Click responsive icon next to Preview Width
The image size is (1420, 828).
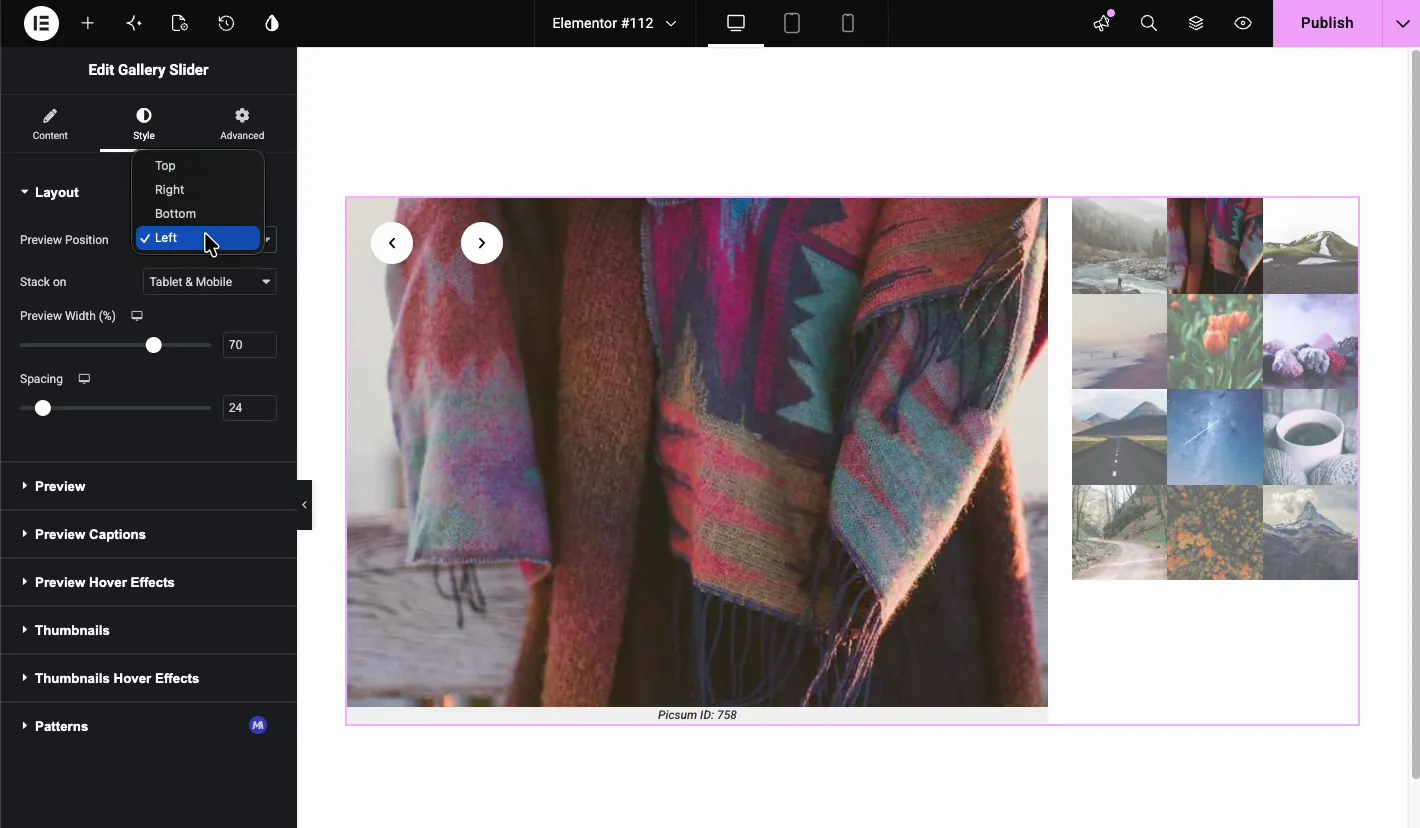click(x=137, y=316)
